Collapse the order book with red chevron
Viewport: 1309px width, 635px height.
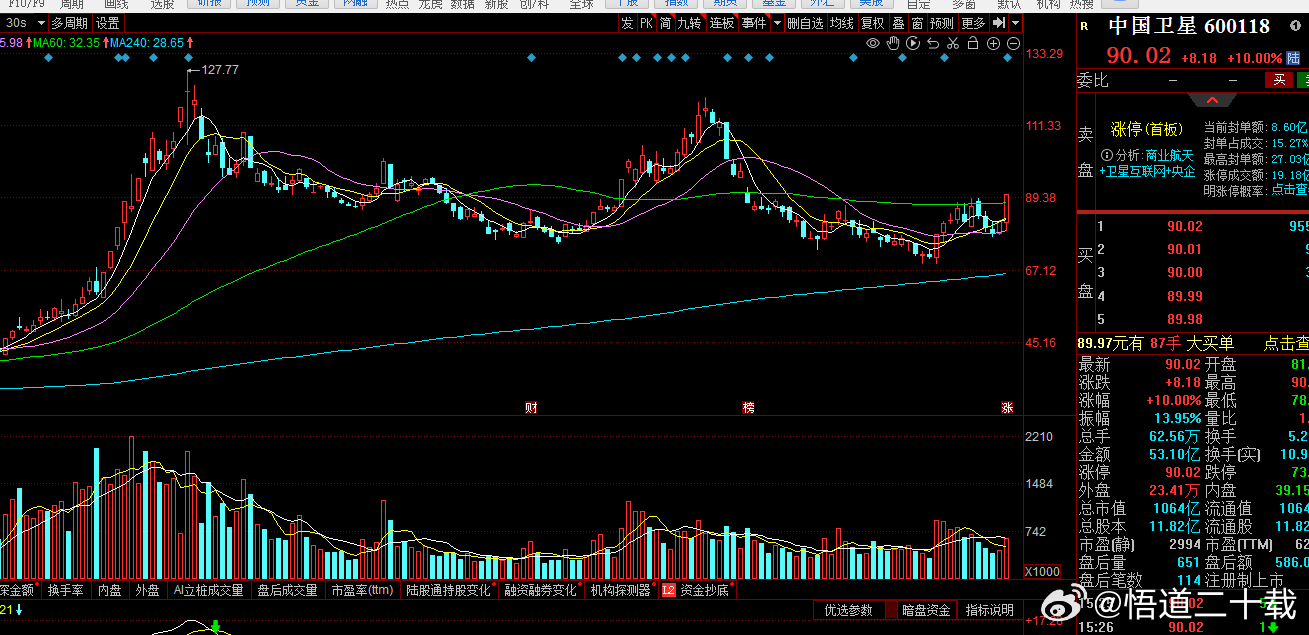coord(1212,100)
